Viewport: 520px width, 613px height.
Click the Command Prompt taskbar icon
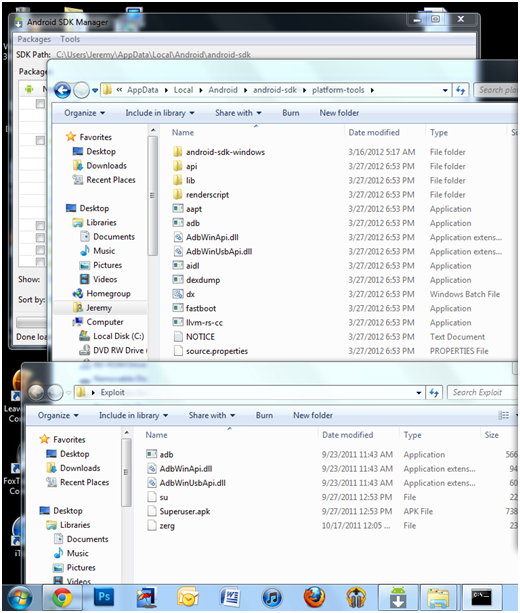pyautogui.click(x=481, y=597)
